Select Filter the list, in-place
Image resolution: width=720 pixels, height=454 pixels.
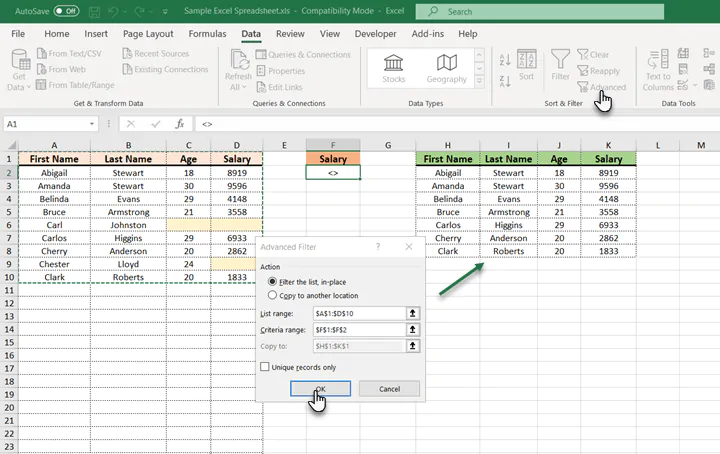(x=308, y=282)
